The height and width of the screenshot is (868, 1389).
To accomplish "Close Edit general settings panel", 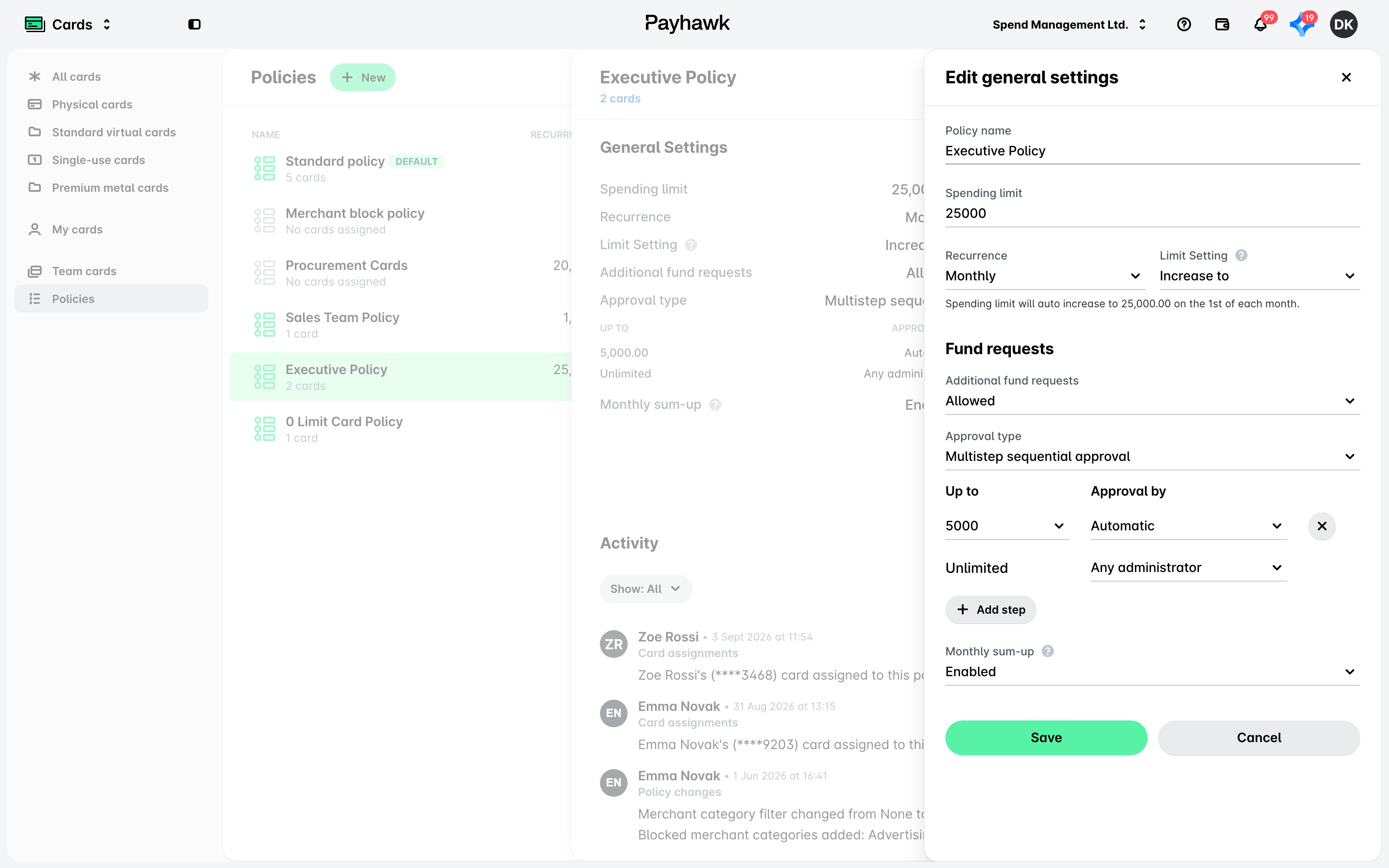I will tap(1346, 78).
